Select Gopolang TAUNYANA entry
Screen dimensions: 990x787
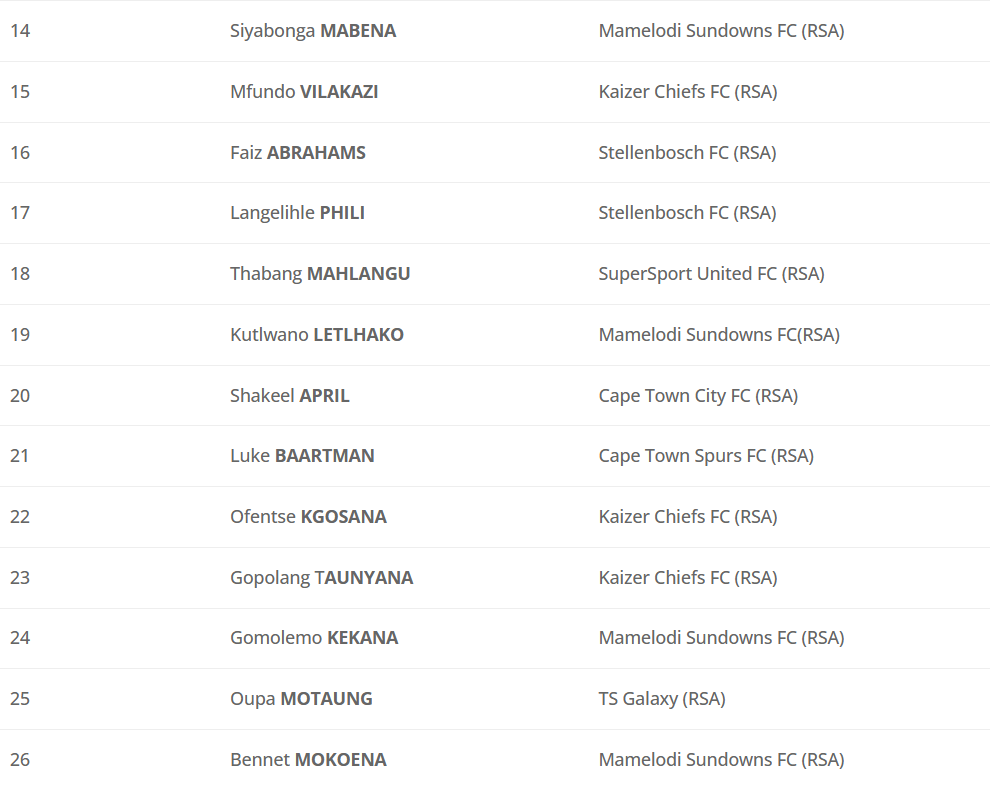pyautogui.click(x=321, y=578)
